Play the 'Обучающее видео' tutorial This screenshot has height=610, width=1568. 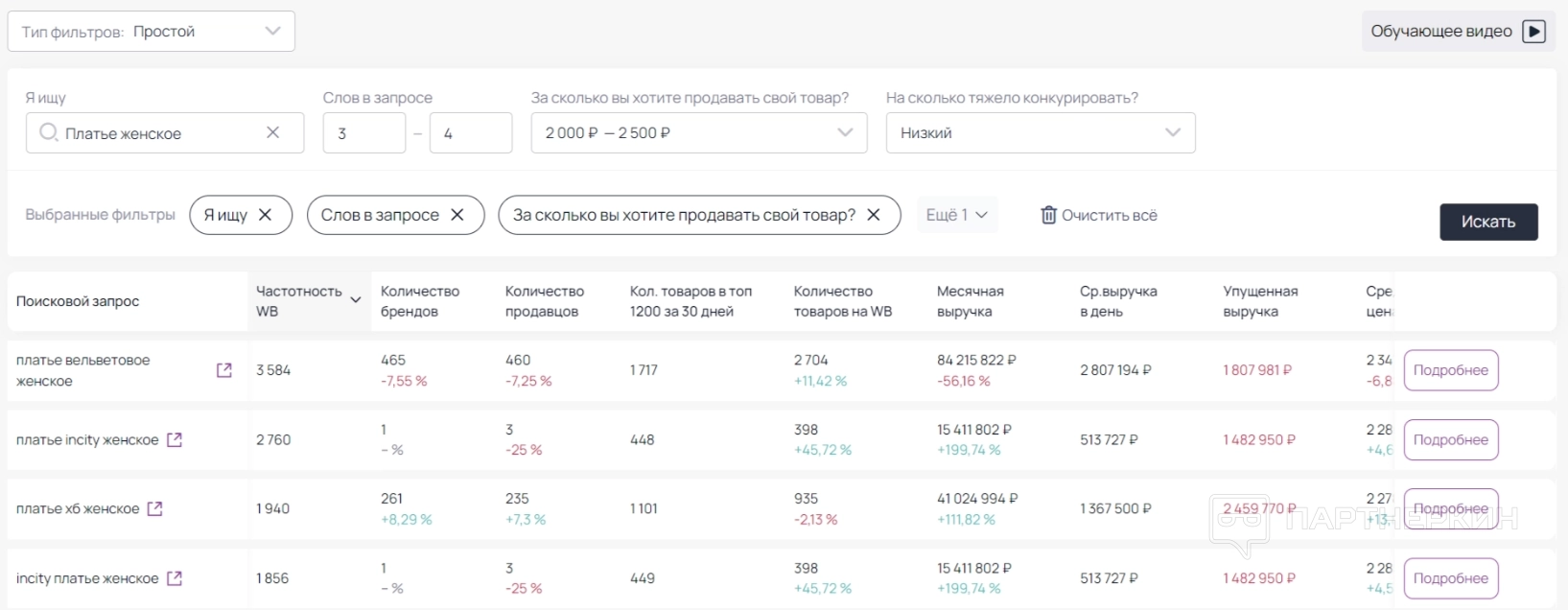[1534, 32]
